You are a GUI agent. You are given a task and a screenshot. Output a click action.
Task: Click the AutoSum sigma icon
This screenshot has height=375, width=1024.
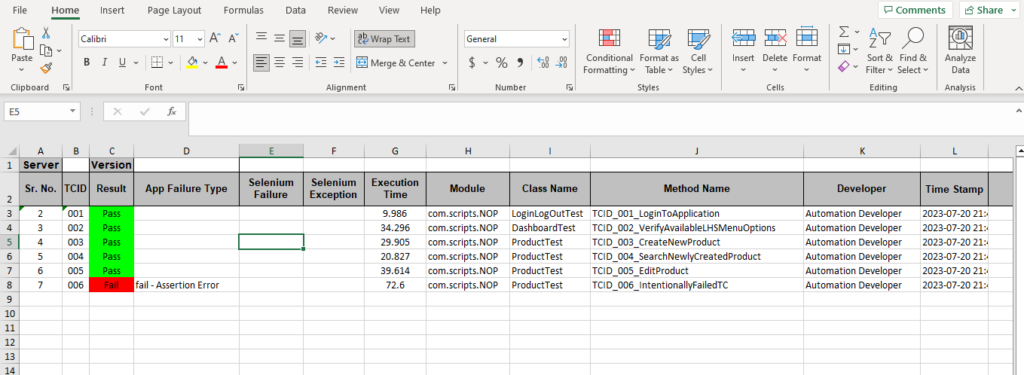[x=844, y=31]
